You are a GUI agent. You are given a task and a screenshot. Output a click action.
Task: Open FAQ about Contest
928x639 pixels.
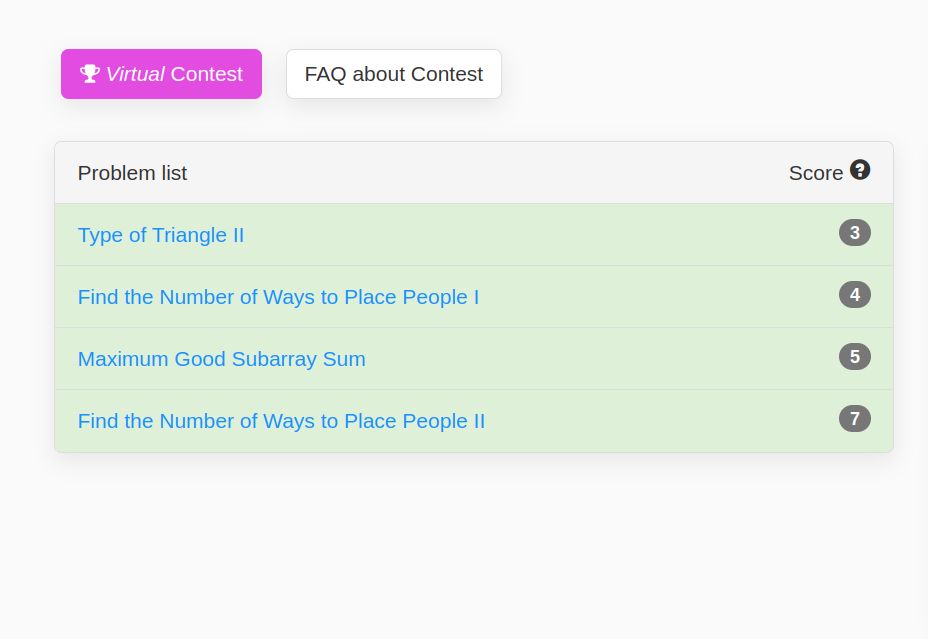(393, 74)
